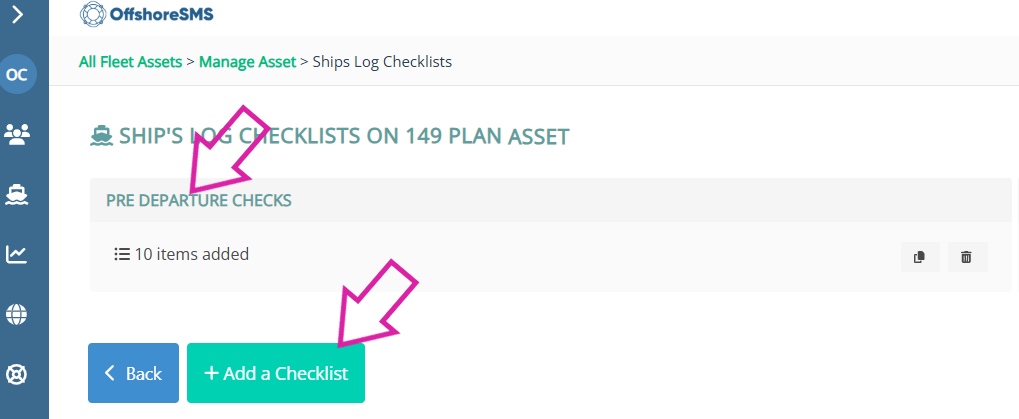This screenshot has height=419, width=1019.
Task: Go to All Fleet Assets breadcrumb
Action: click(x=130, y=62)
